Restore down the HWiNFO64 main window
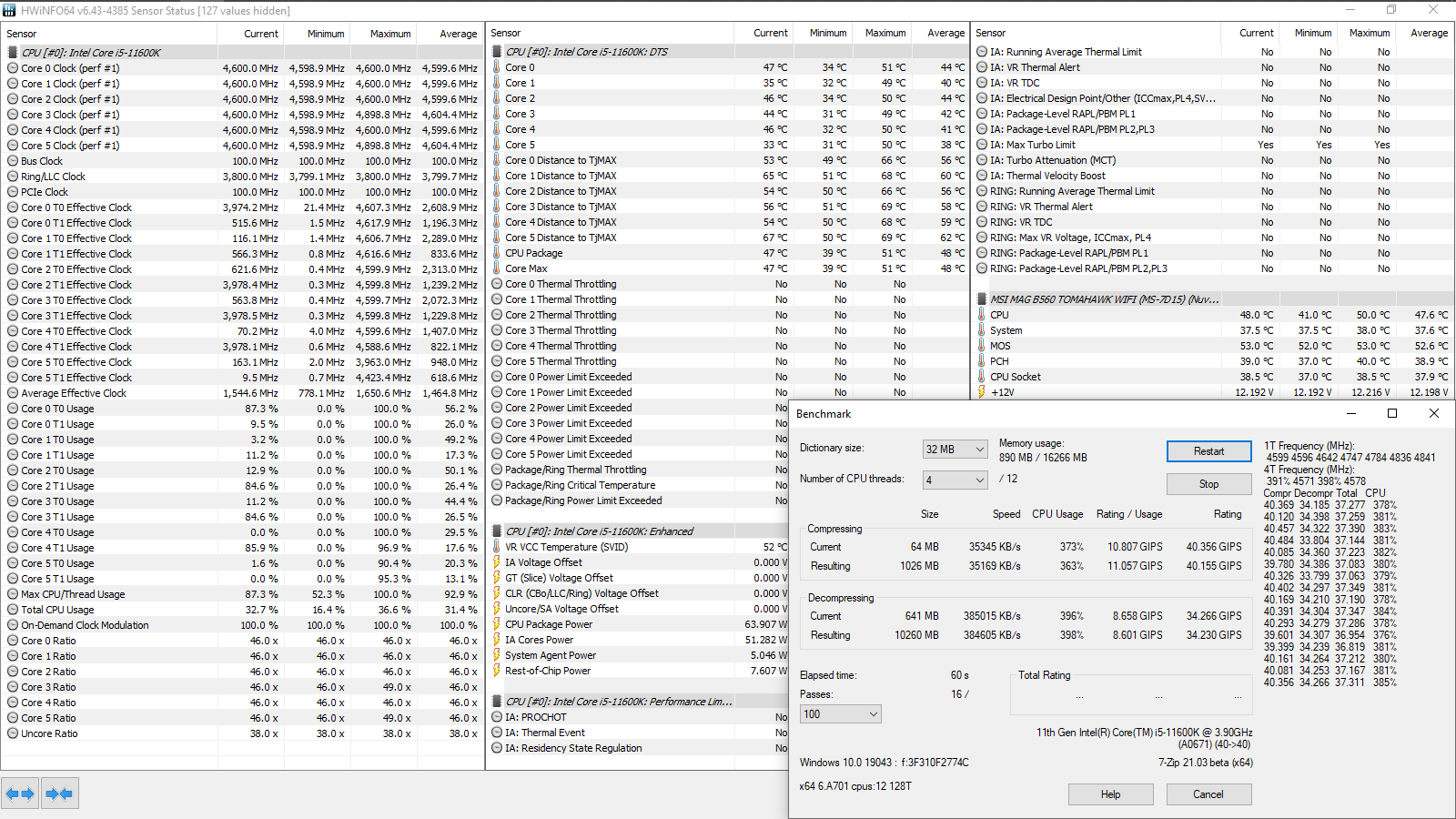 click(1391, 10)
